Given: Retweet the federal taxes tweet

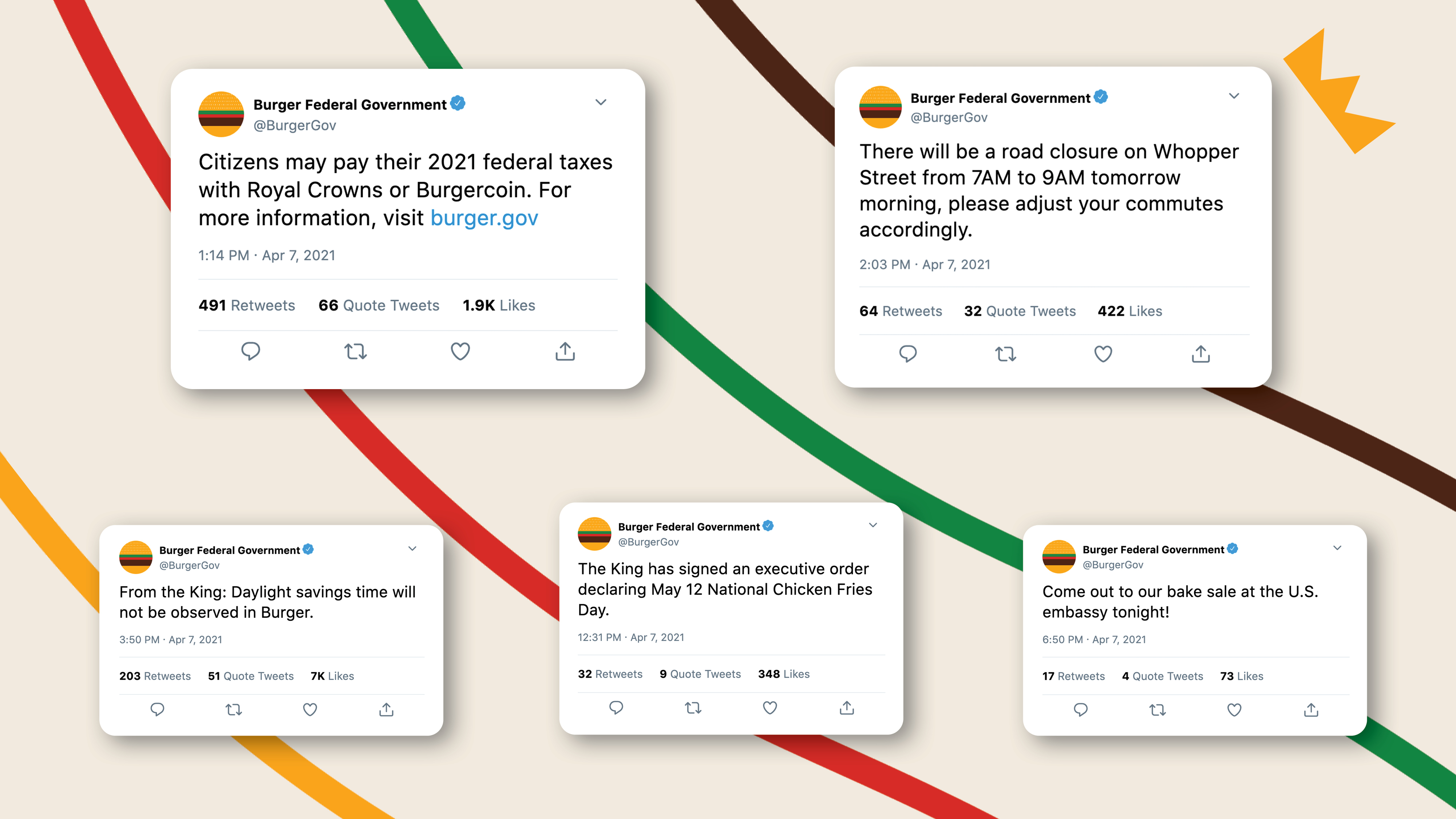Looking at the screenshot, I should 356,352.
